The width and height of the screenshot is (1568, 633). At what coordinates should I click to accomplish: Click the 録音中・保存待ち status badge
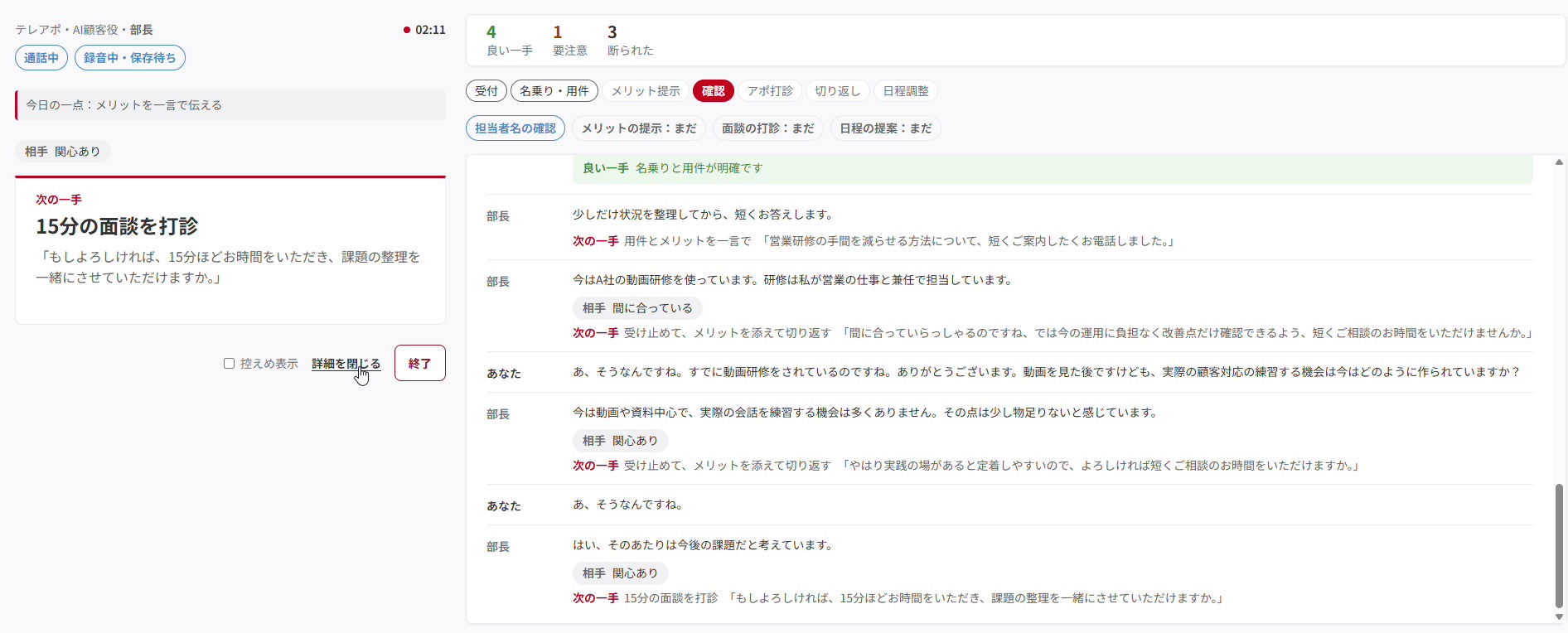pyautogui.click(x=129, y=58)
